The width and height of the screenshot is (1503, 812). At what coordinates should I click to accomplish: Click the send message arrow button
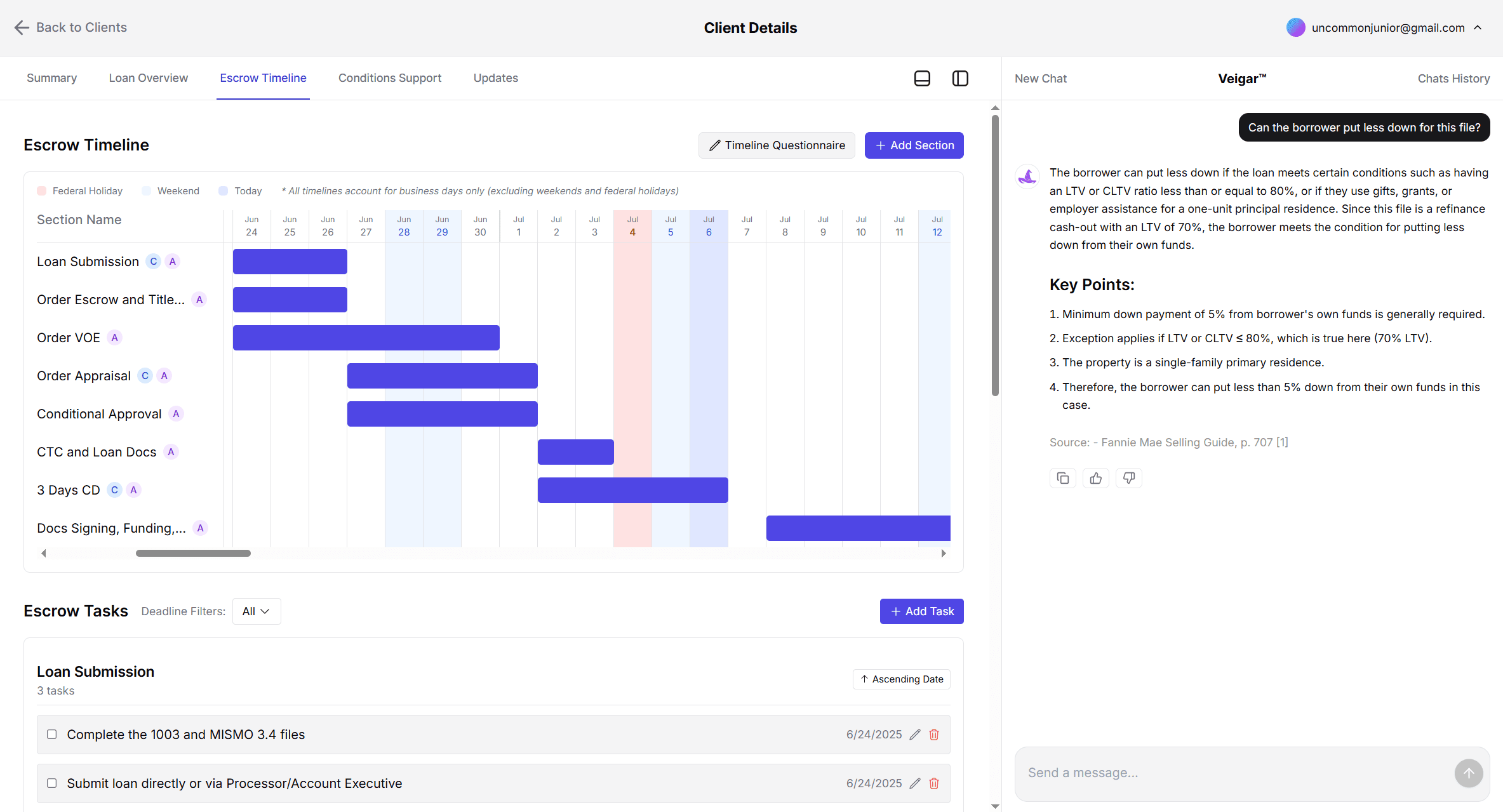pyautogui.click(x=1469, y=773)
